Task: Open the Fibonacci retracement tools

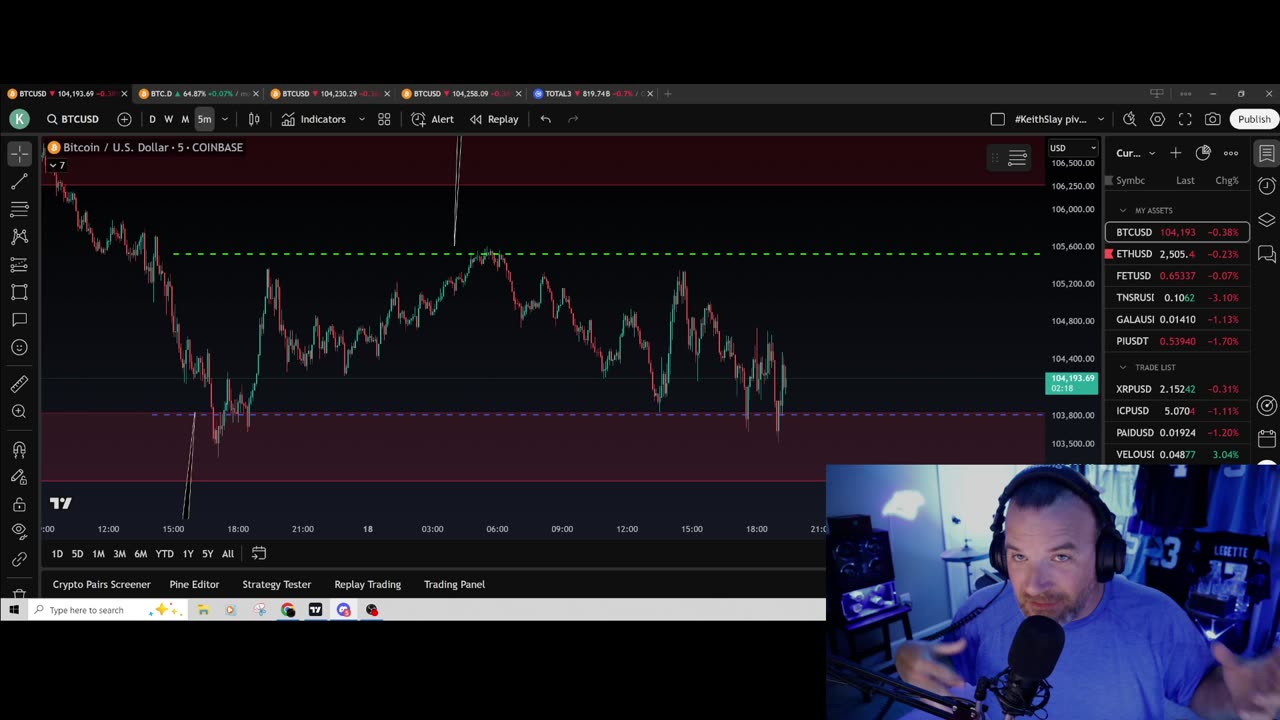Action: tap(19, 209)
